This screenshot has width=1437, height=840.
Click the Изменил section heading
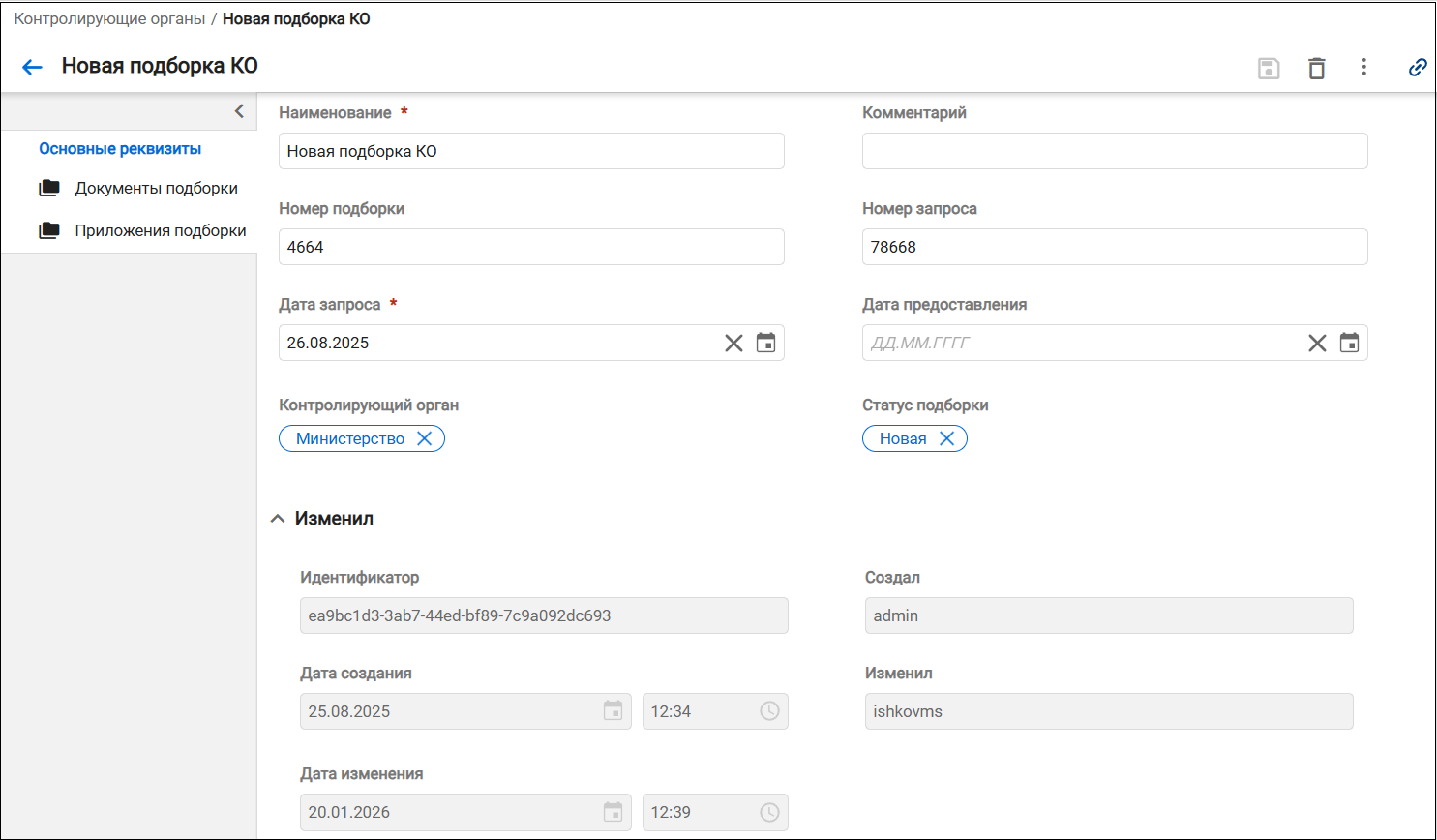click(x=334, y=519)
